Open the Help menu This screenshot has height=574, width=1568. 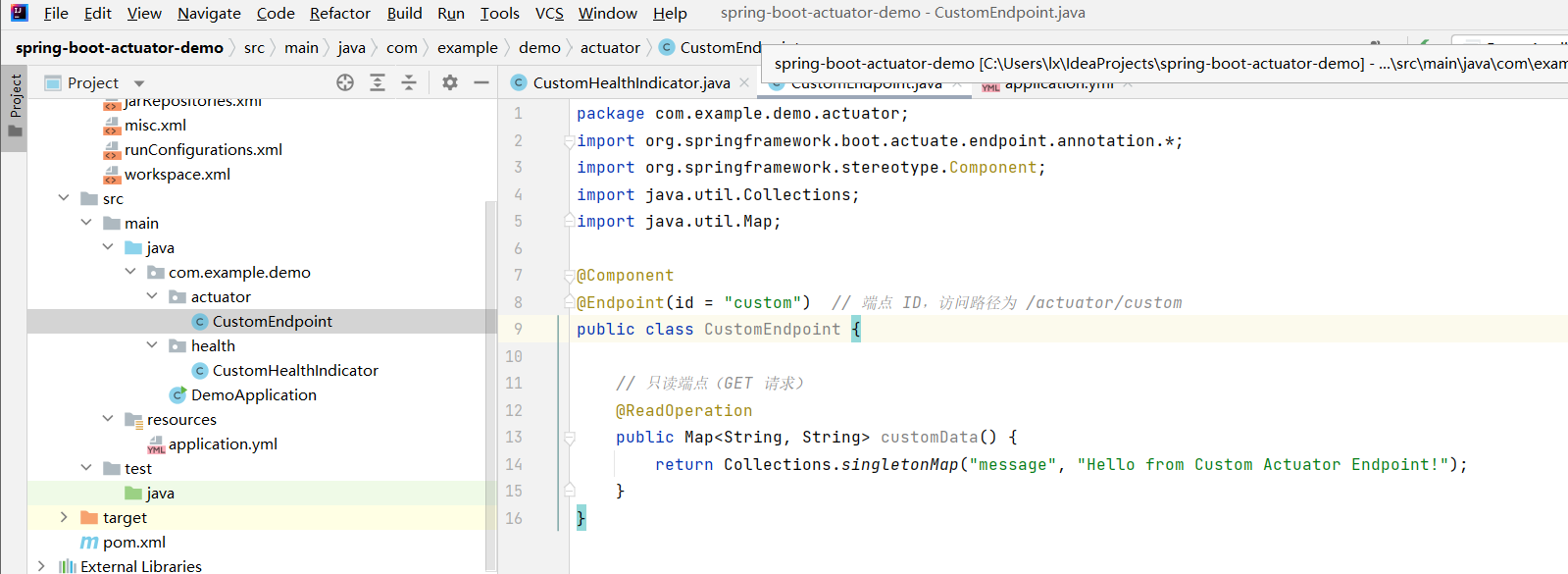coord(670,13)
